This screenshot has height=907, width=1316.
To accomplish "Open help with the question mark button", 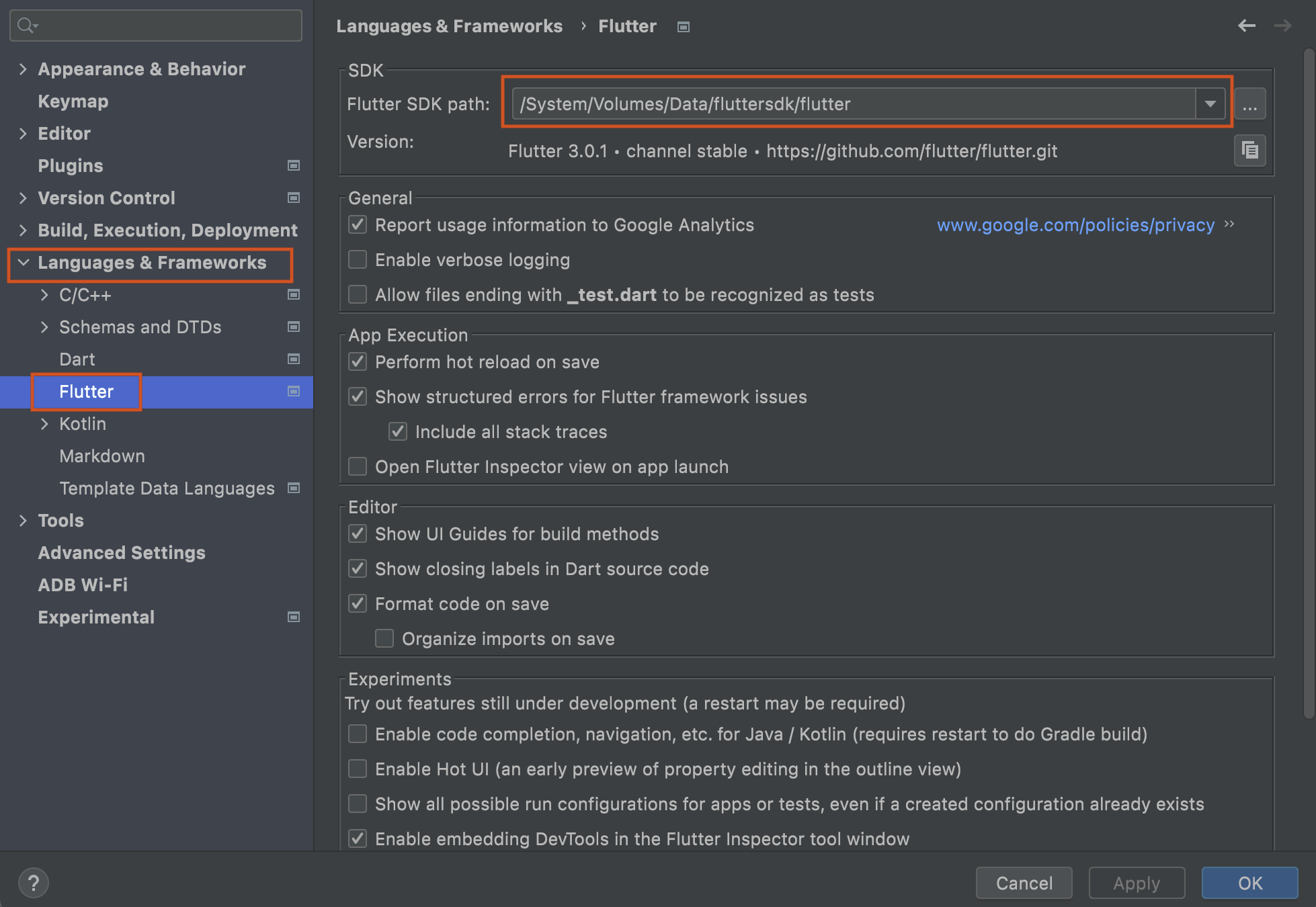I will pos(34,883).
